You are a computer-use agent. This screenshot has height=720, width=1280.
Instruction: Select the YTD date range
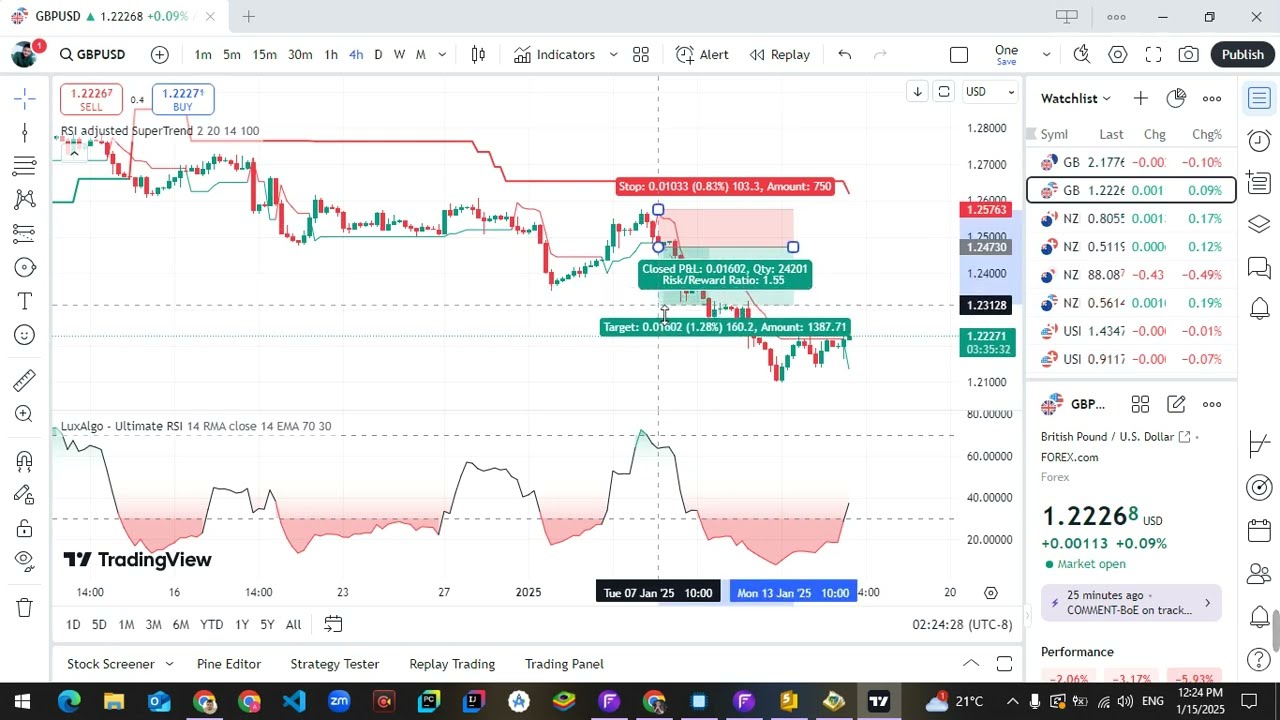[x=211, y=624]
